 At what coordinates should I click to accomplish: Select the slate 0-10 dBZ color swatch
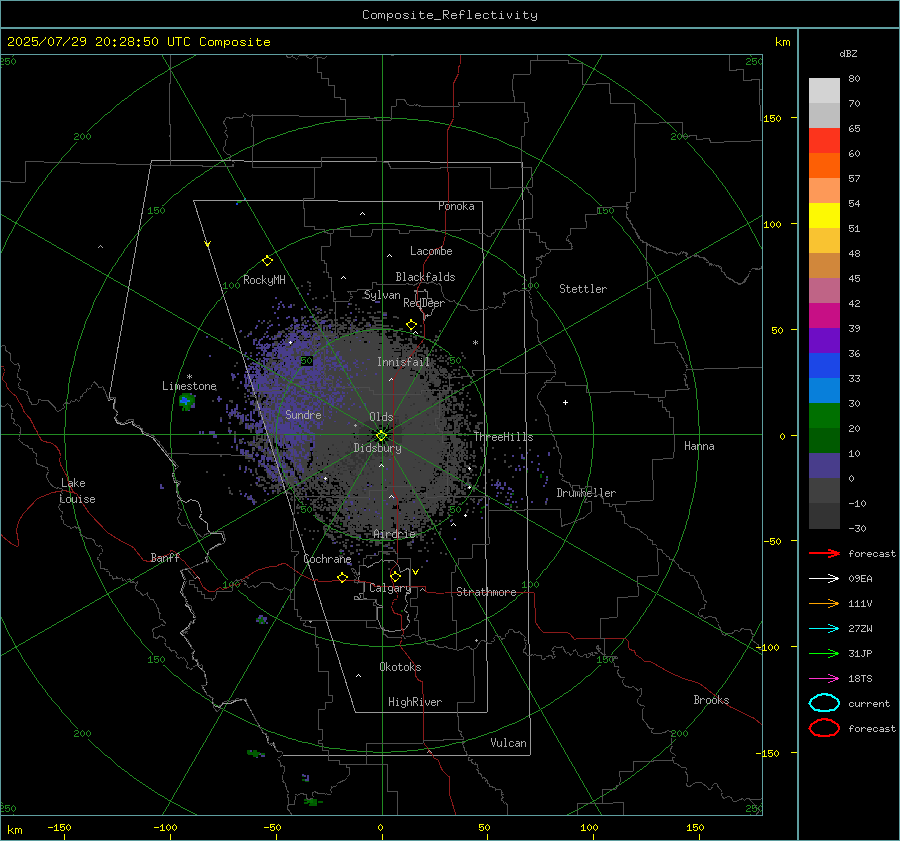824,466
